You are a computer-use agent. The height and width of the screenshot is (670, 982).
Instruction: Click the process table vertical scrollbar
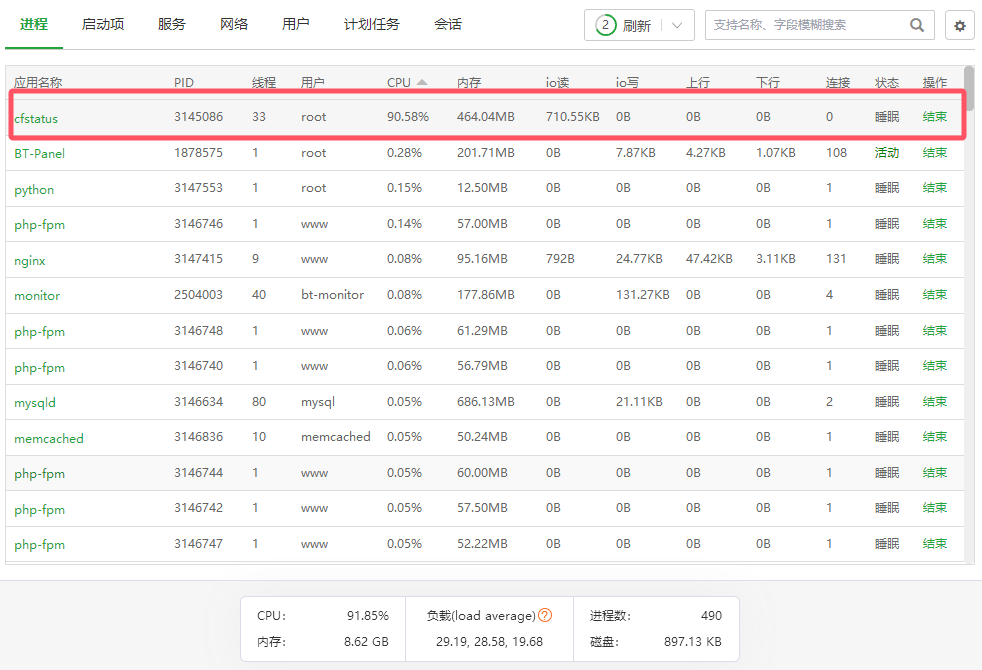click(x=969, y=88)
